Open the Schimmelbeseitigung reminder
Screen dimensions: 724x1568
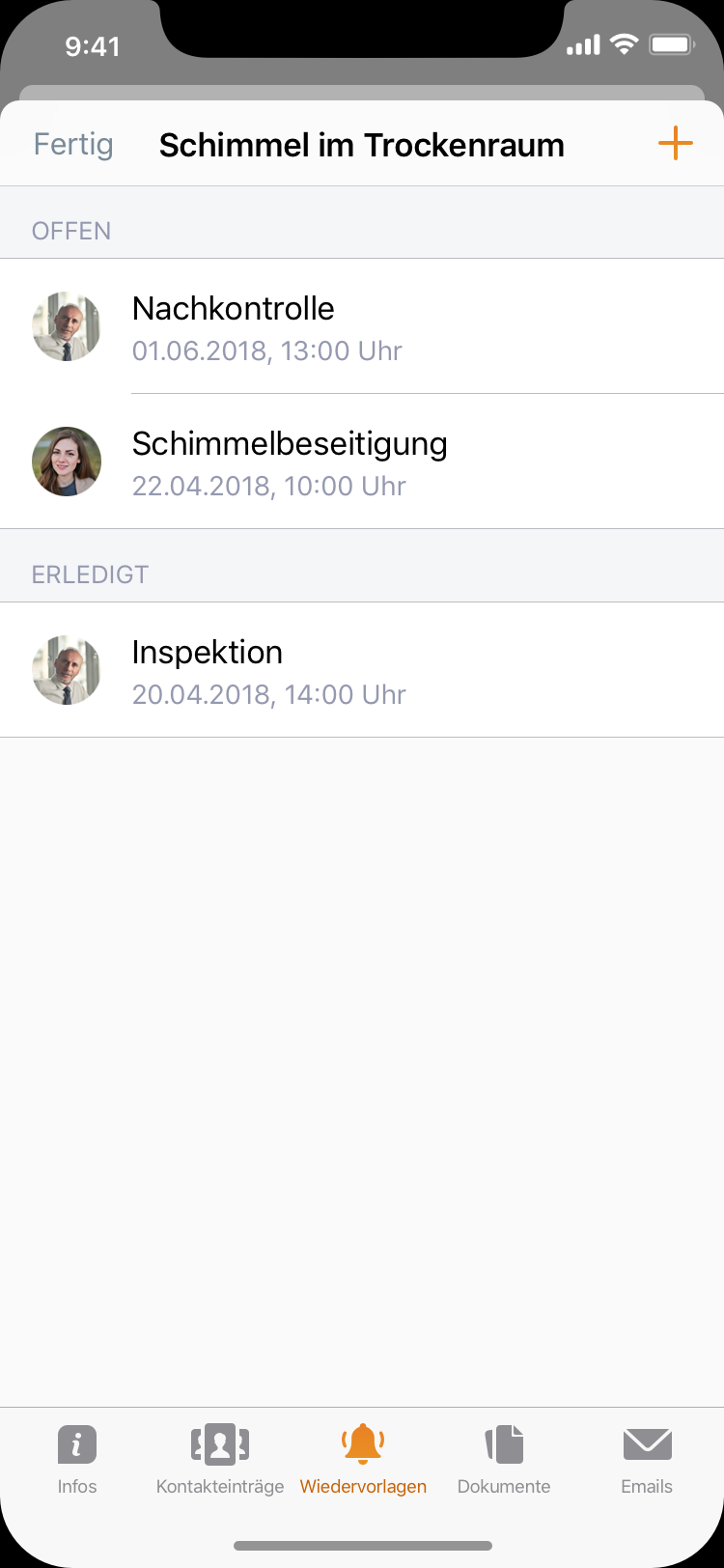pos(362,462)
